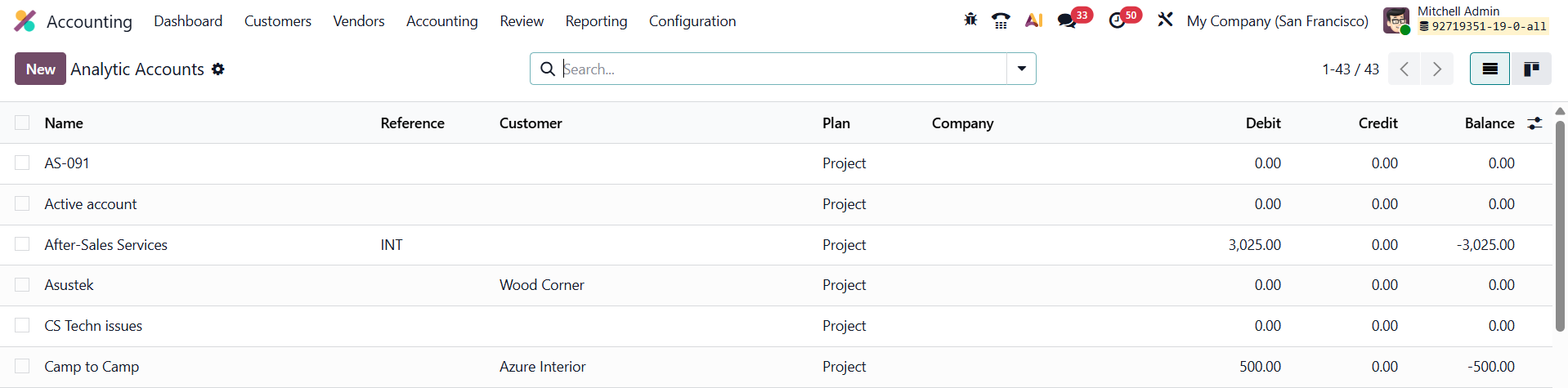This screenshot has width=1568, height=388.
Task: Toggle the select-all header checkbox
Action: [x=22, y=123]
